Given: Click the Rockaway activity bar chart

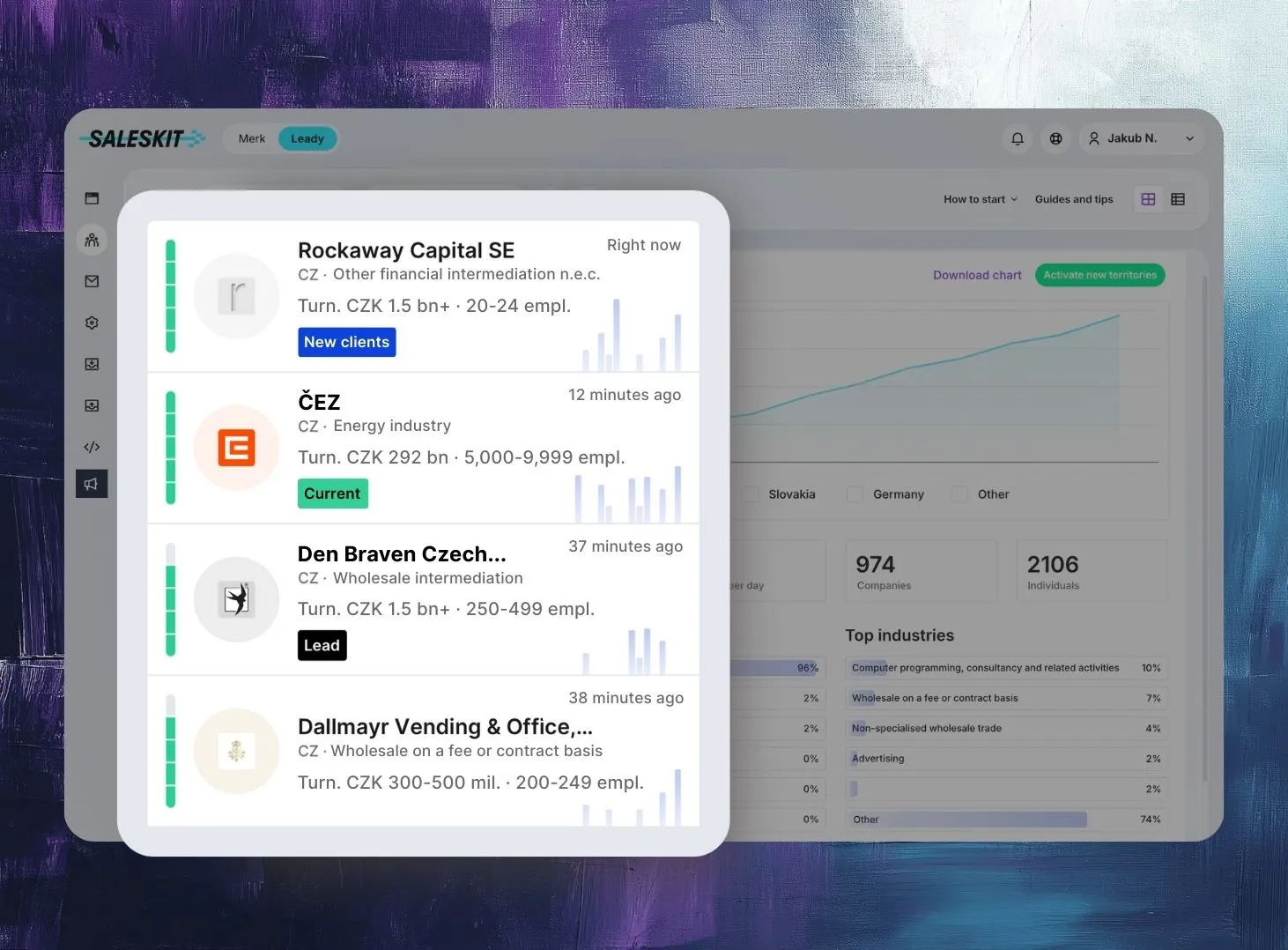Looking at the screenshot, I should (x=632, y=335).
